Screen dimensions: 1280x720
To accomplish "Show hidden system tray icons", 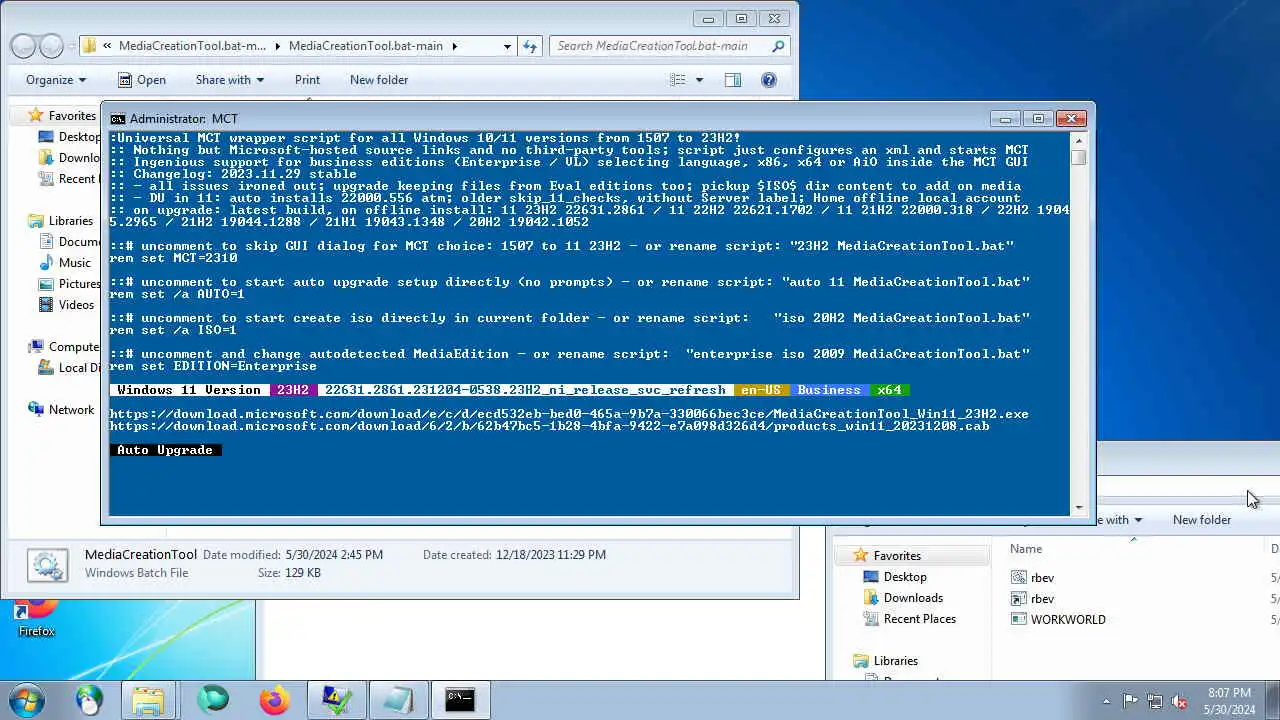I will point(1106,701).
